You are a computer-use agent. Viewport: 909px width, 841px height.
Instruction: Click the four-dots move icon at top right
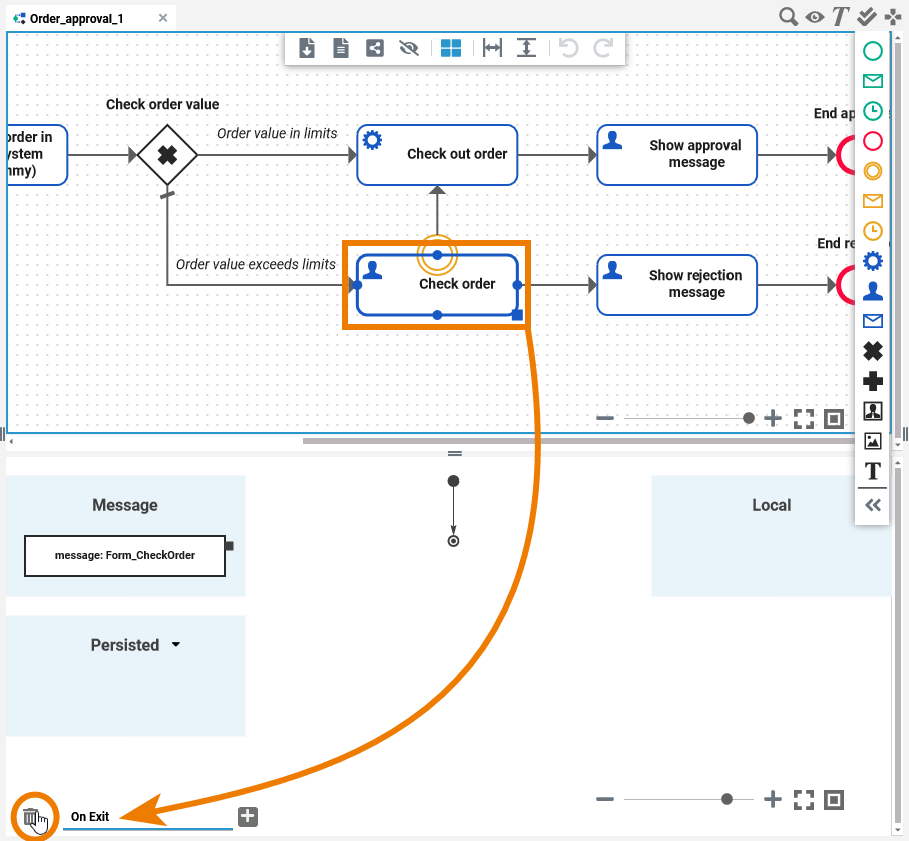click(x=893, y=17)
